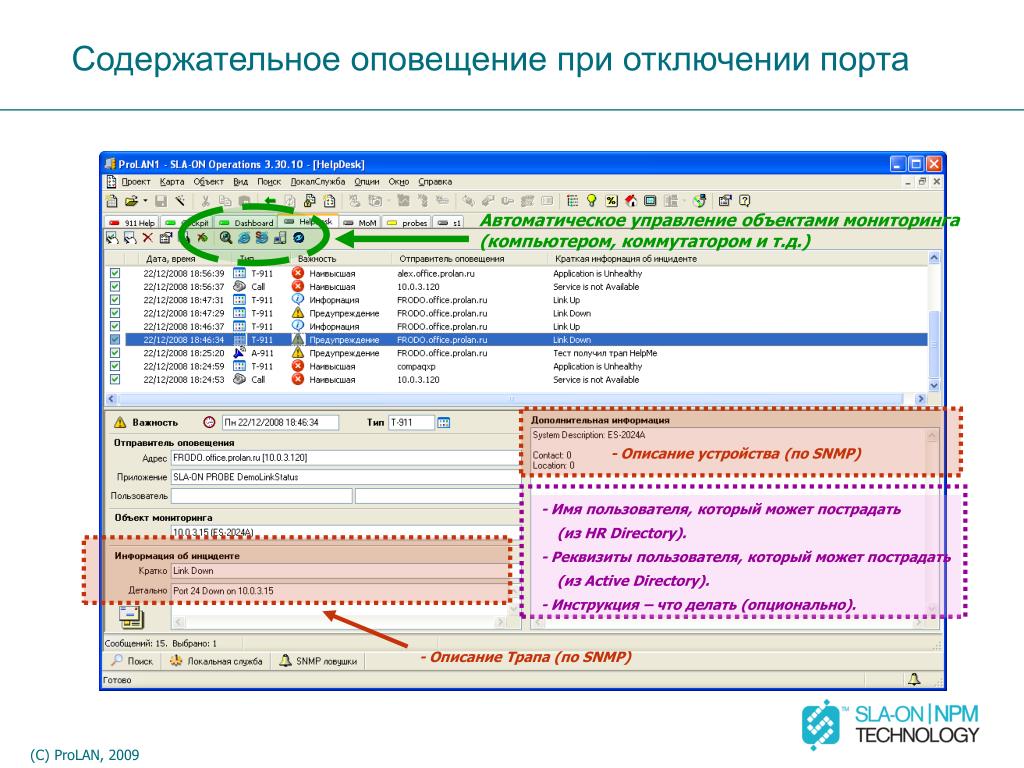The image size is (1024, 768).
Task: Switch to the Dashboard tab
Action: (x=246, y=223)
